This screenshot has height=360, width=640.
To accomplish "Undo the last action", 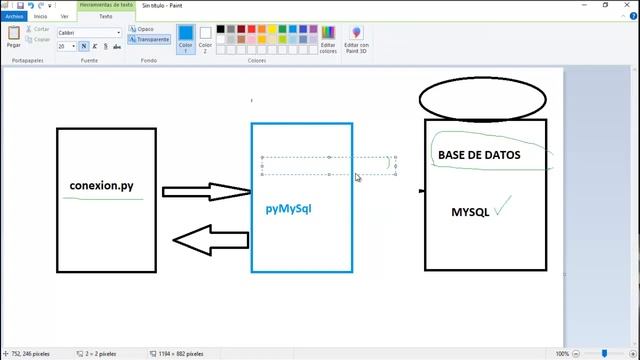I will pyautogui.click(x=31, y=5).
